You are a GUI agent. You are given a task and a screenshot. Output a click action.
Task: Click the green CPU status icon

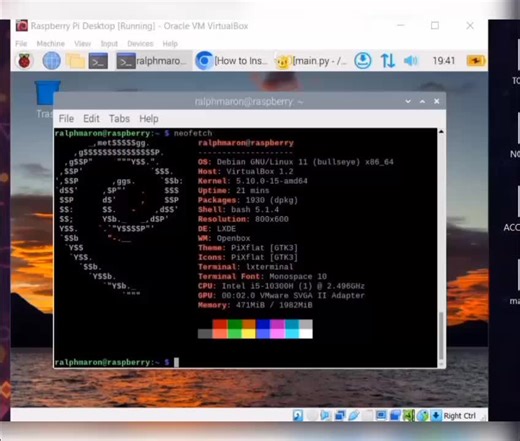coord(409,415)
